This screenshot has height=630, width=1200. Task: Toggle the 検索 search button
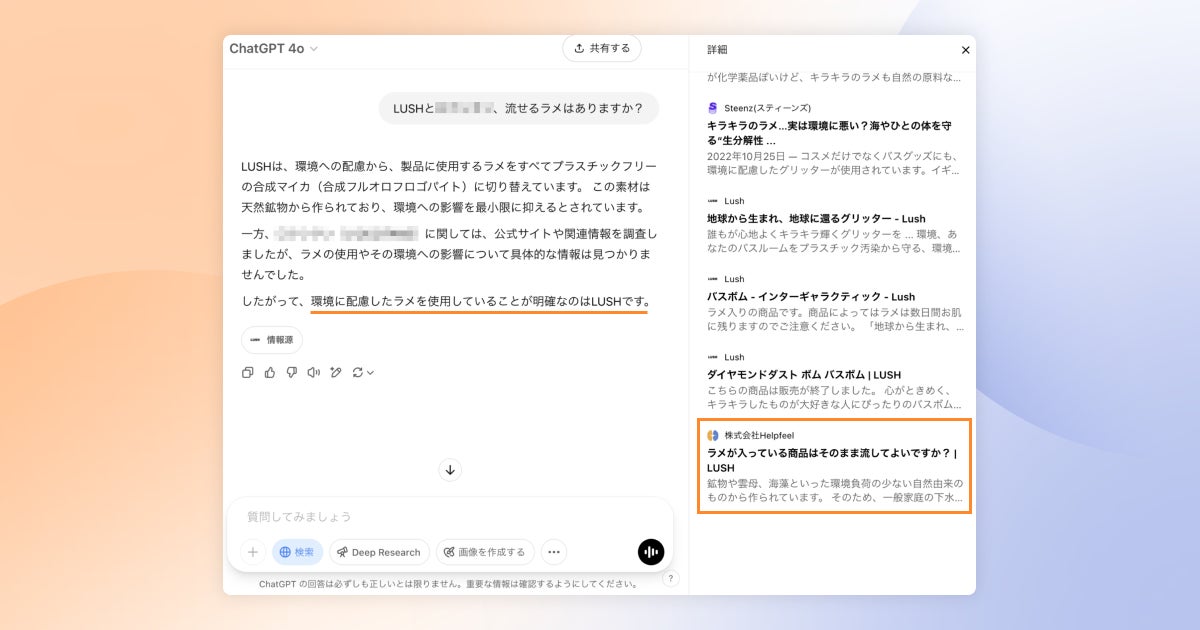298,552
